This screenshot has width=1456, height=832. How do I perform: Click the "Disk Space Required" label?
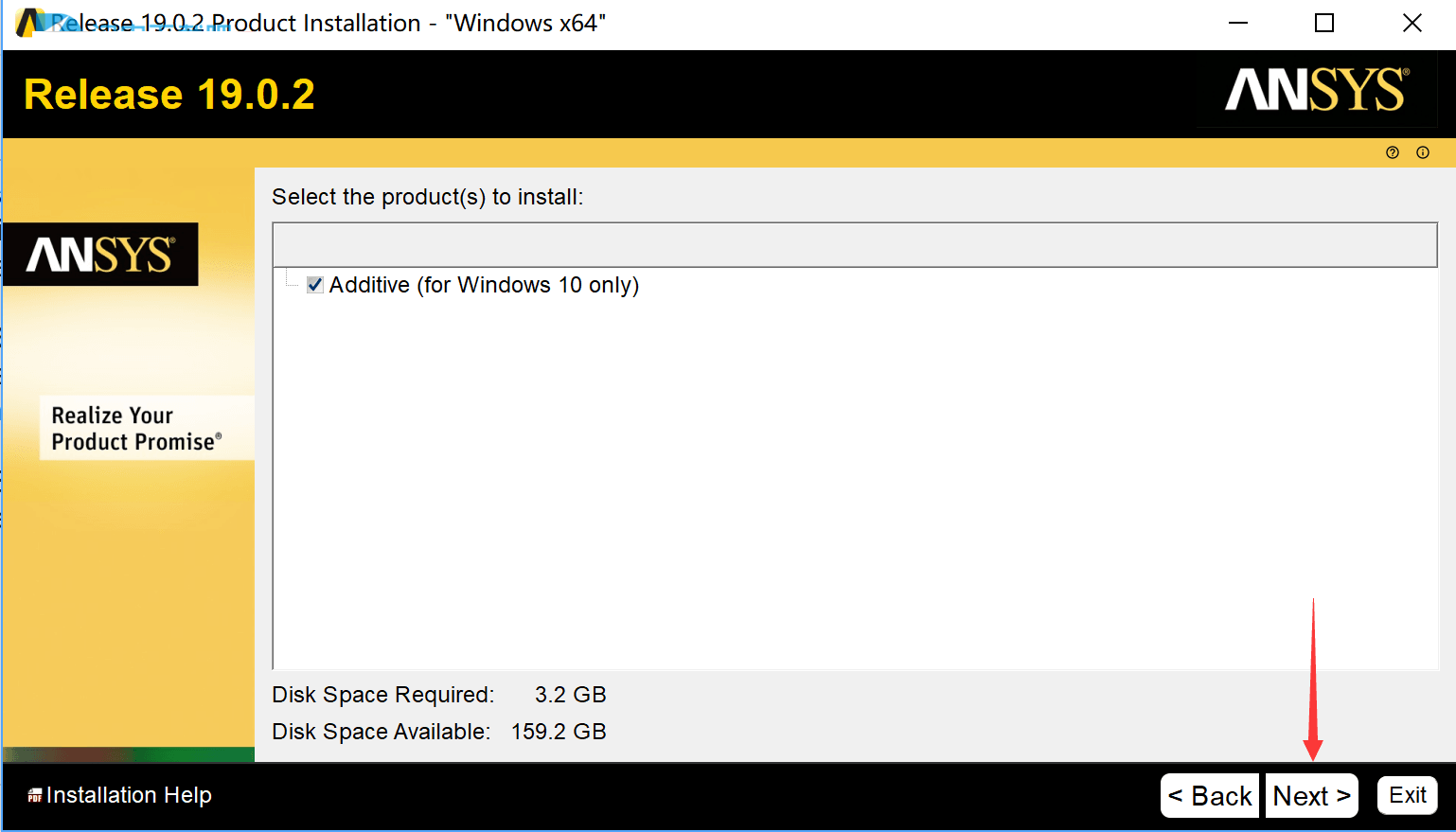coord(382,695)
